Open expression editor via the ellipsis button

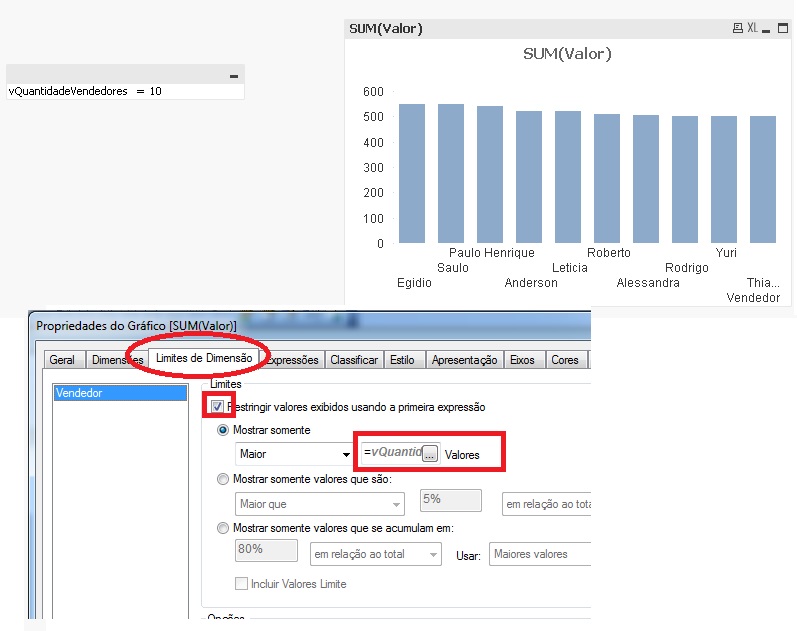429,454
